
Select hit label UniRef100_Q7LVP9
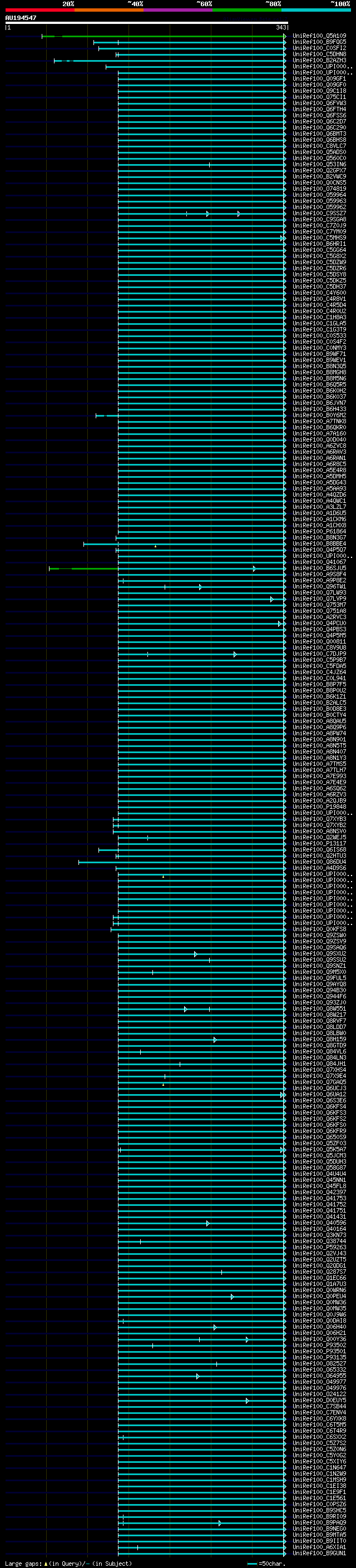click(x=319, y=598)
